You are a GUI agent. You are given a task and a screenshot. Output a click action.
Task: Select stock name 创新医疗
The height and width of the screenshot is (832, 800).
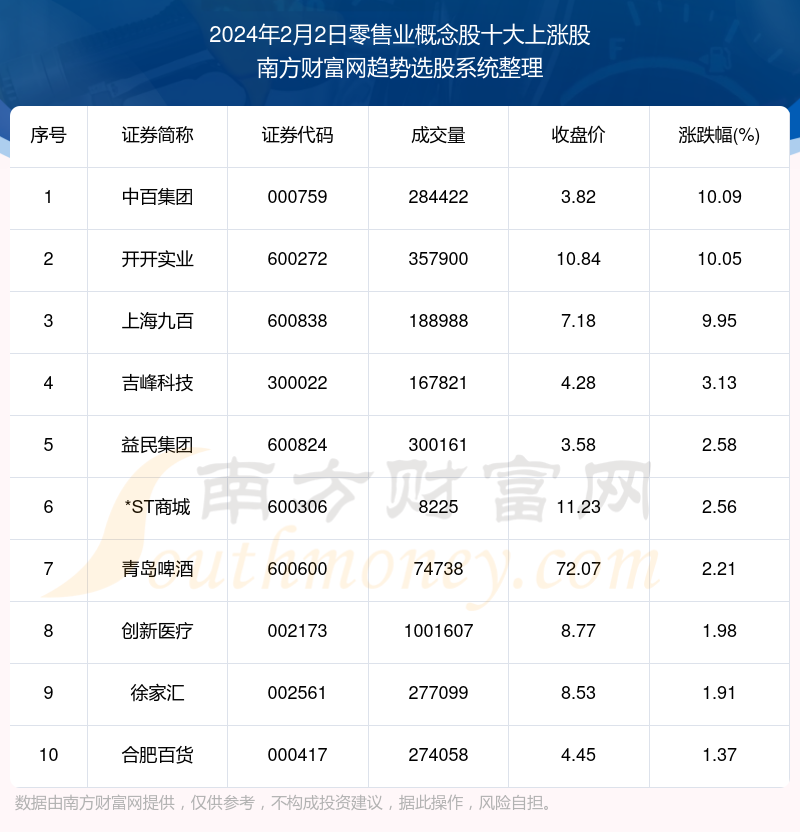coord(158,631)
